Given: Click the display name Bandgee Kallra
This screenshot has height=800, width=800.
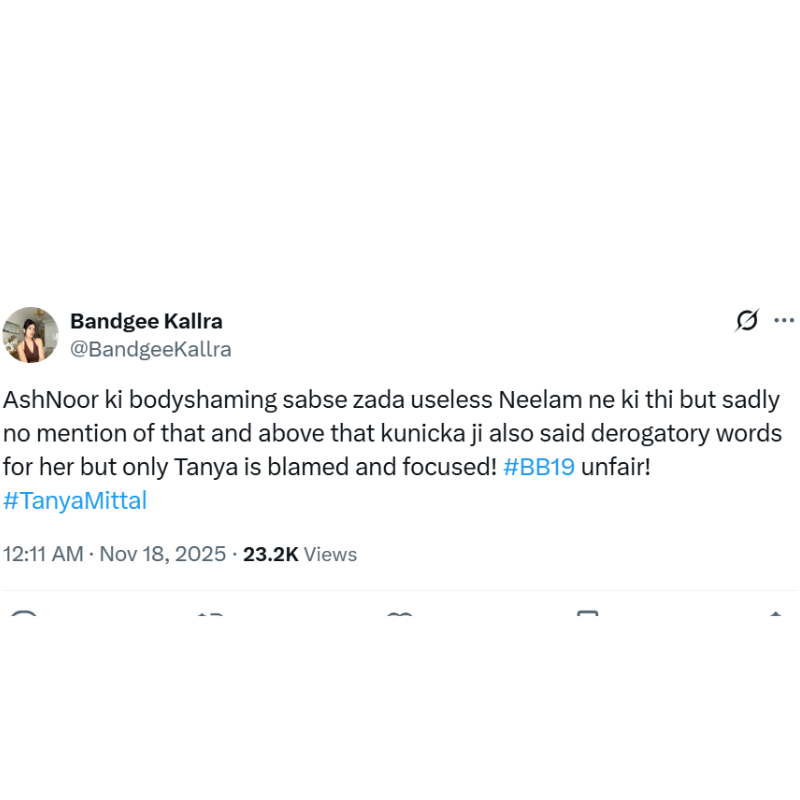Looking at the screenshot, I should (x=146, y=321).
